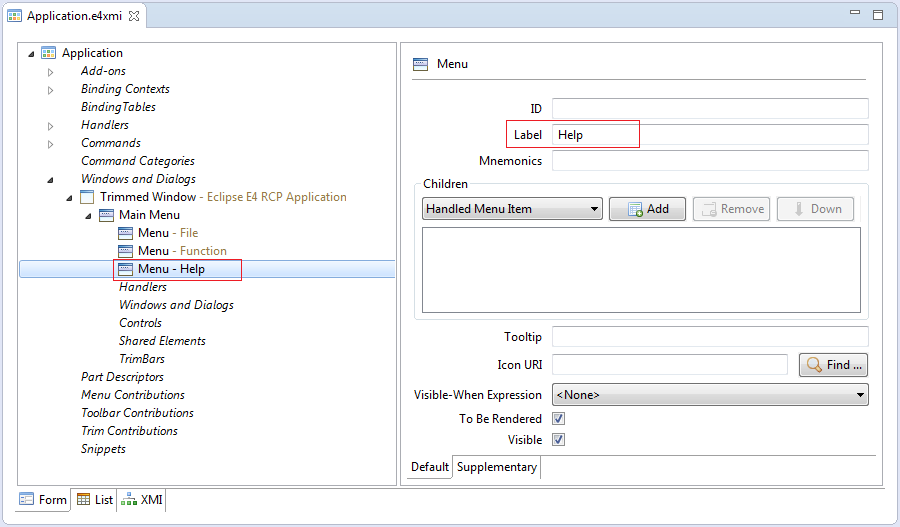Select the Supplementary tab
This screenshot has height=527, width=900.
(496, 467)
